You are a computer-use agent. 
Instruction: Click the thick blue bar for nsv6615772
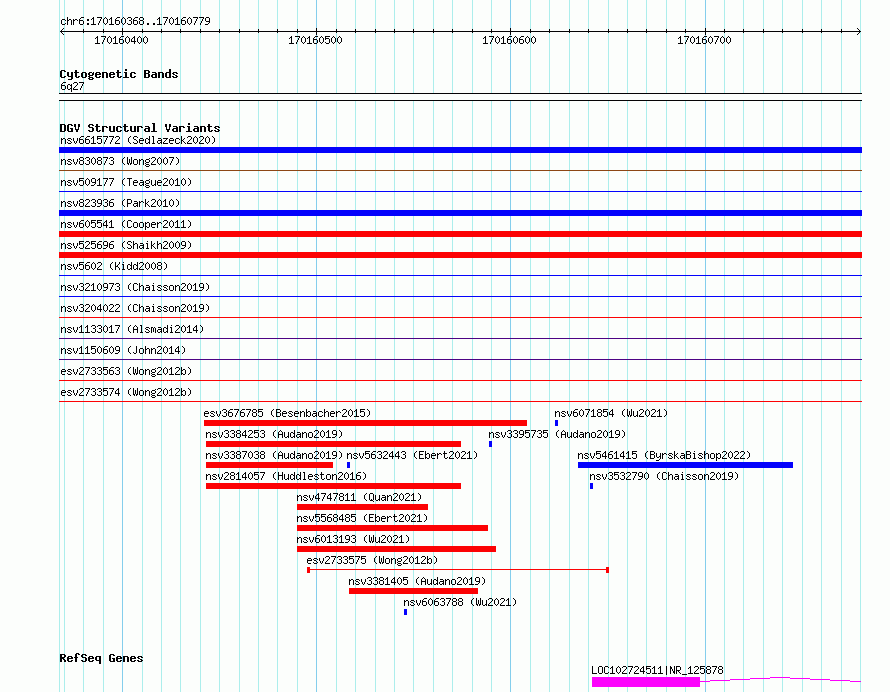click(460, 150)
